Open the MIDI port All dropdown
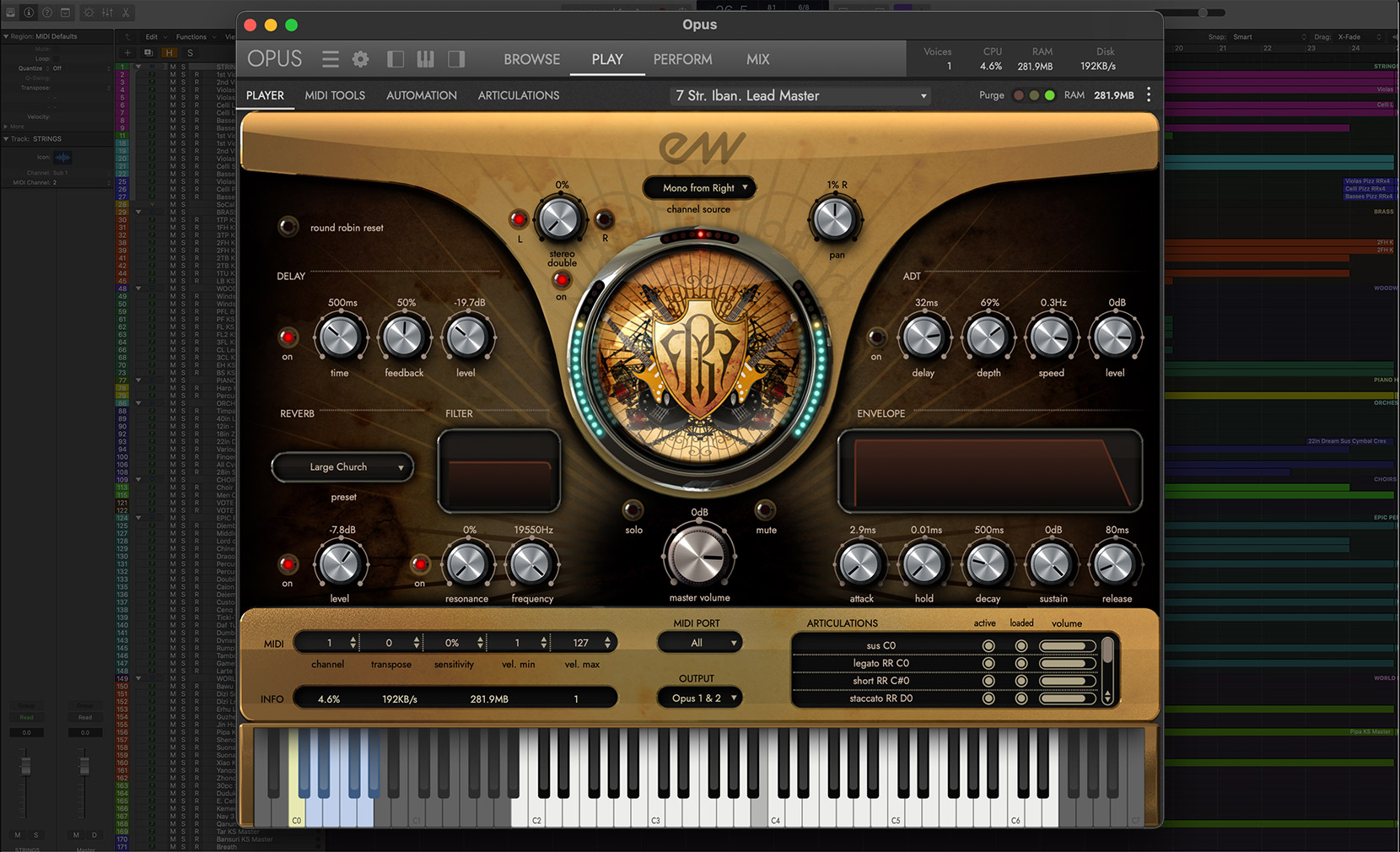The height and width of the screenshot is (852, 1400). pos(699,643)
